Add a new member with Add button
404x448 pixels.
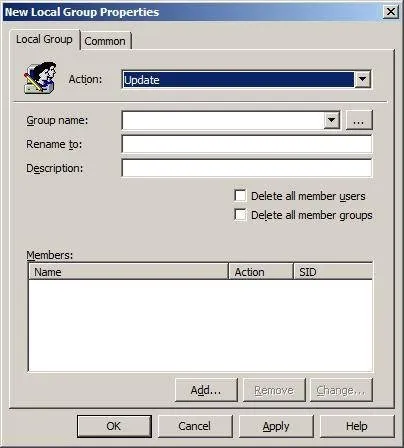tap(206, 390)
